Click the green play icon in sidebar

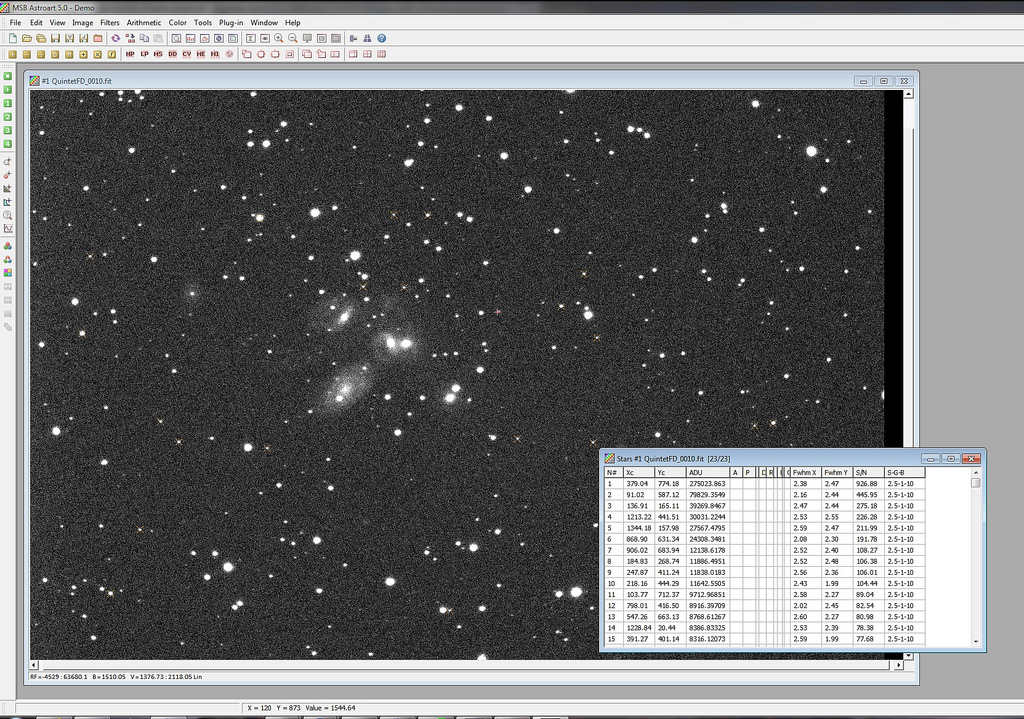[x=8, y=90]
